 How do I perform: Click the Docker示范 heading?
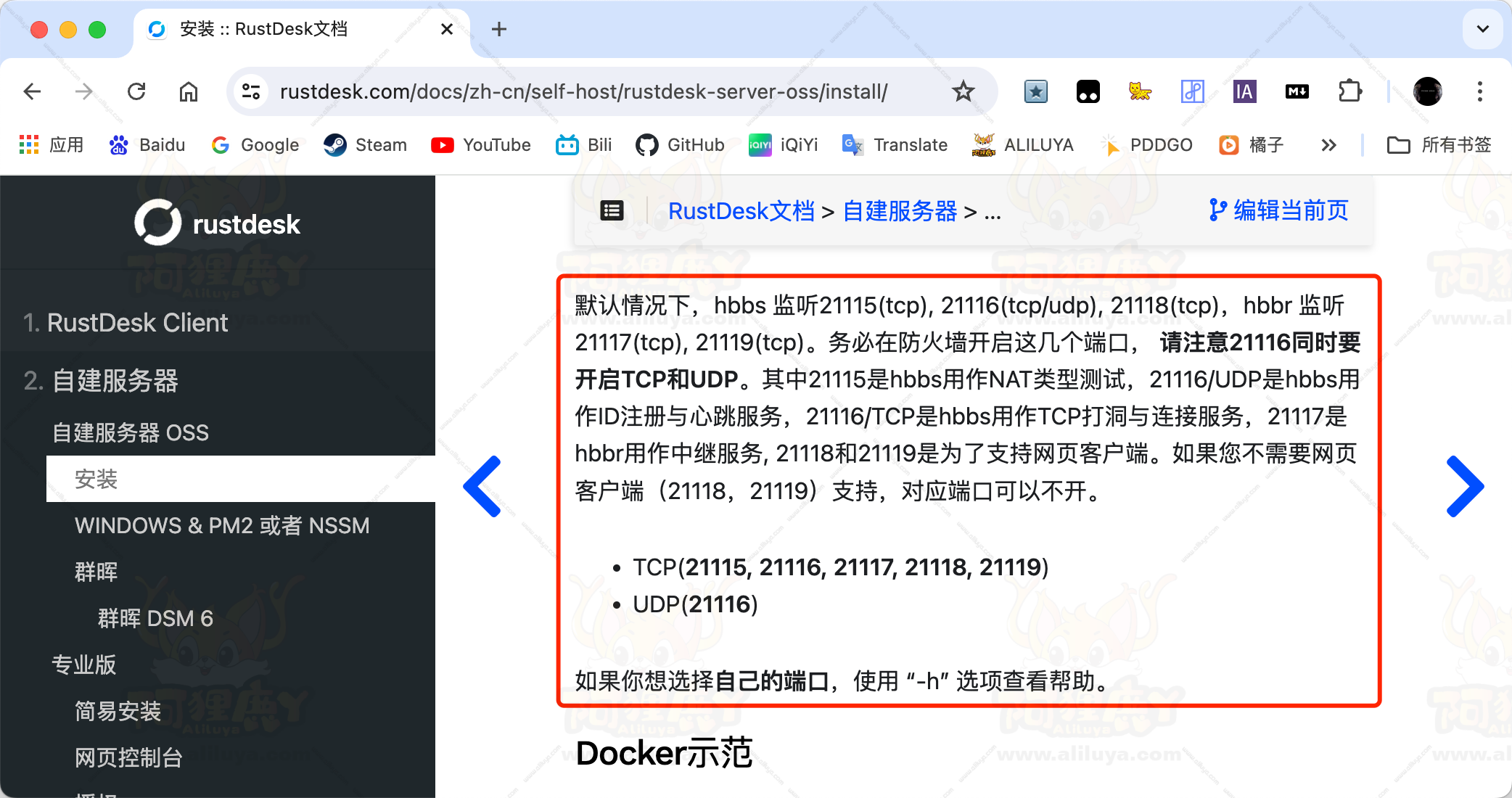point(664,753)
